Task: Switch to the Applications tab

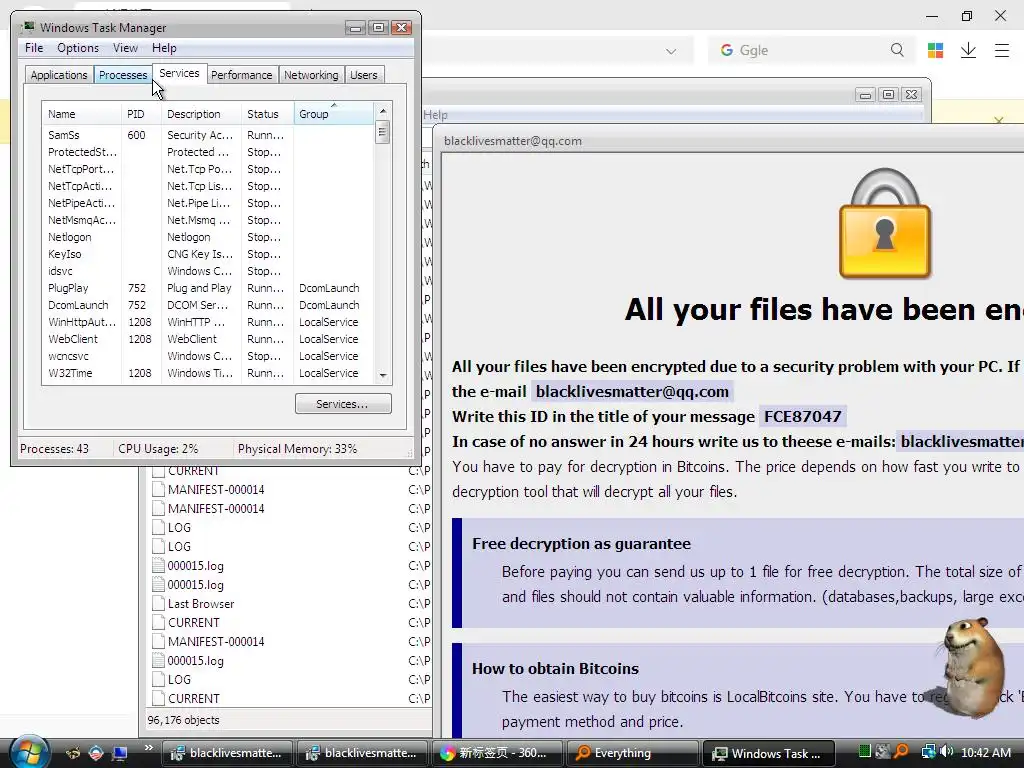Action: click(x=59, y=74)
